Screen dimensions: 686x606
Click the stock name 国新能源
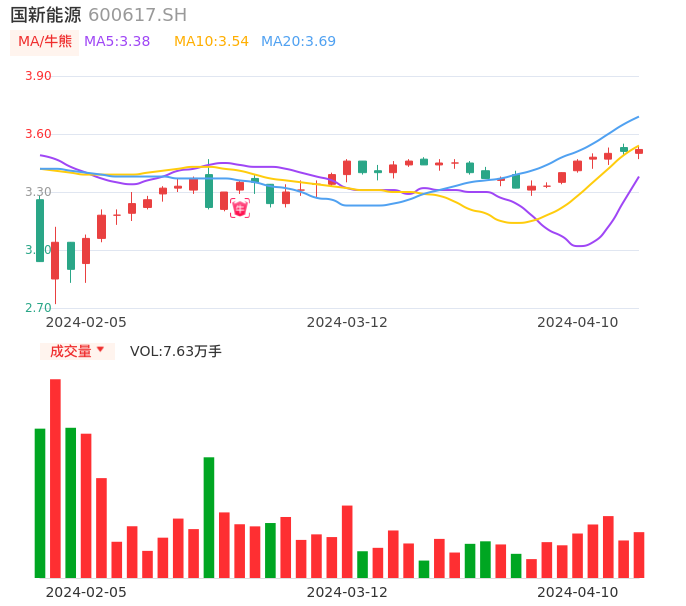pyautogui.click(x=46, y=15)
